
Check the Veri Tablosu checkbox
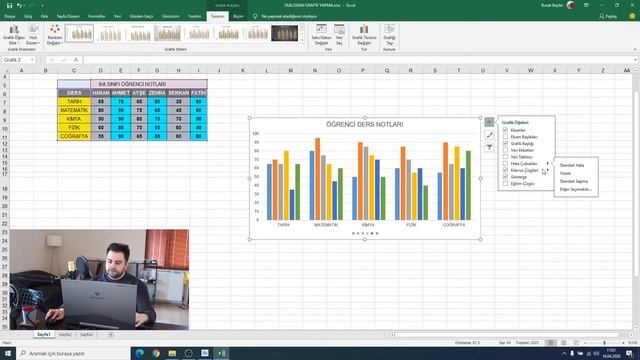(505, 157)
